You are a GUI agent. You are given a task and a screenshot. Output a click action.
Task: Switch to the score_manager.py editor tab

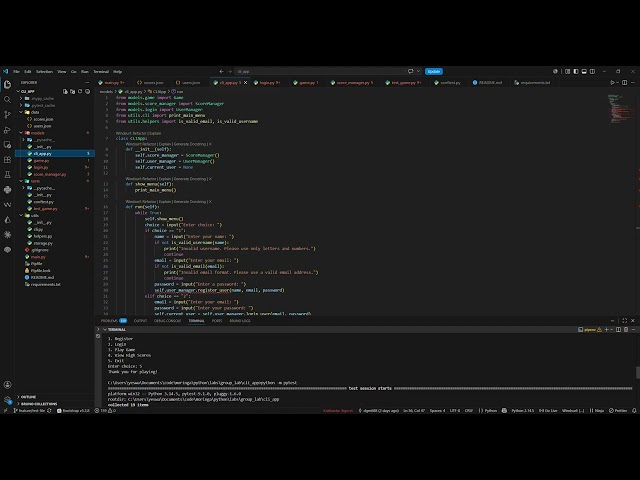coord(352,82)
